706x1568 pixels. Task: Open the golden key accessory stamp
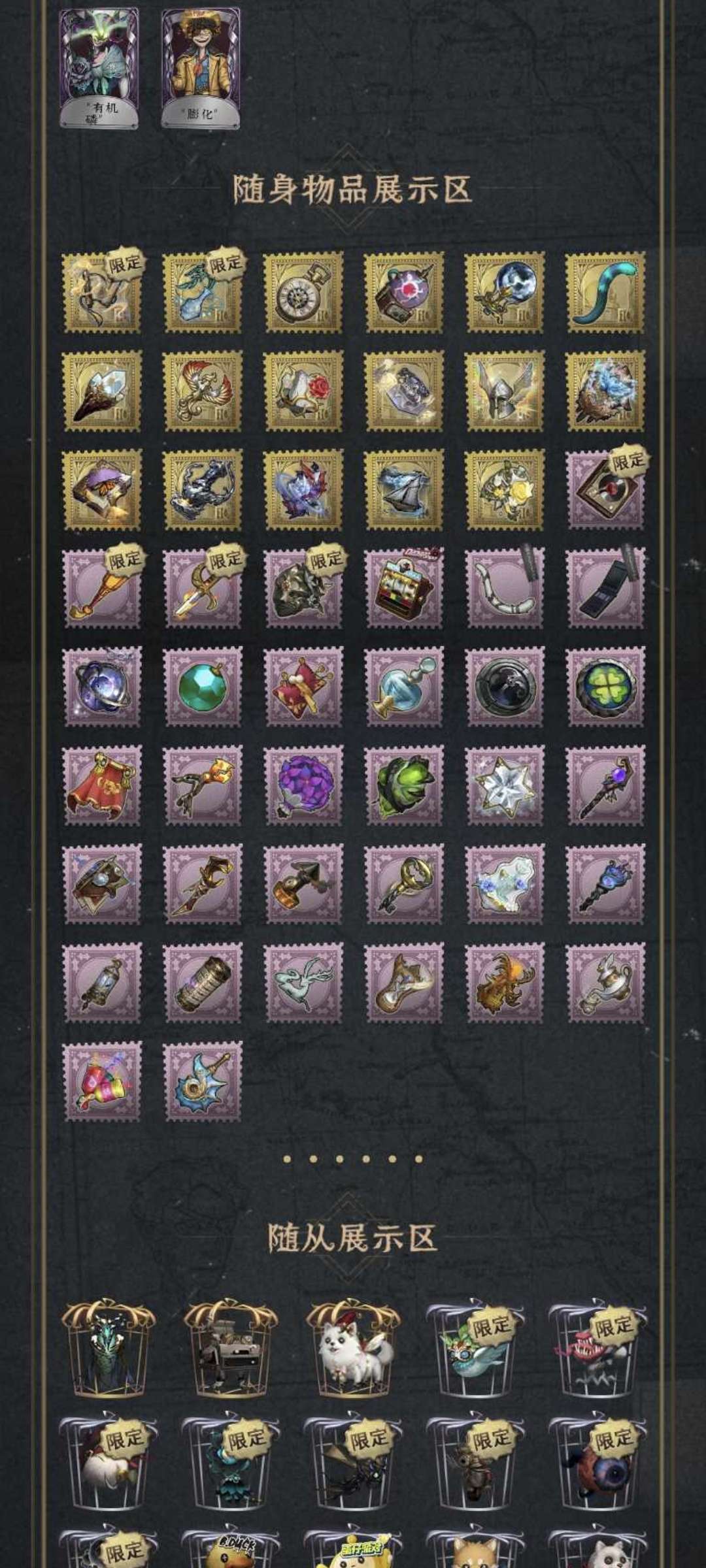coord(404,884)
